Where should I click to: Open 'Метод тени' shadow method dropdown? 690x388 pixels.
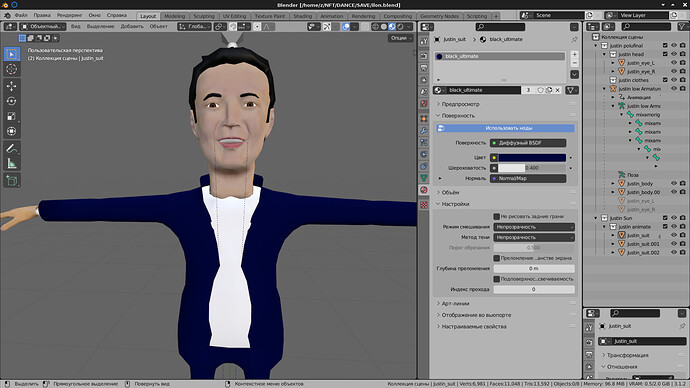534,237
